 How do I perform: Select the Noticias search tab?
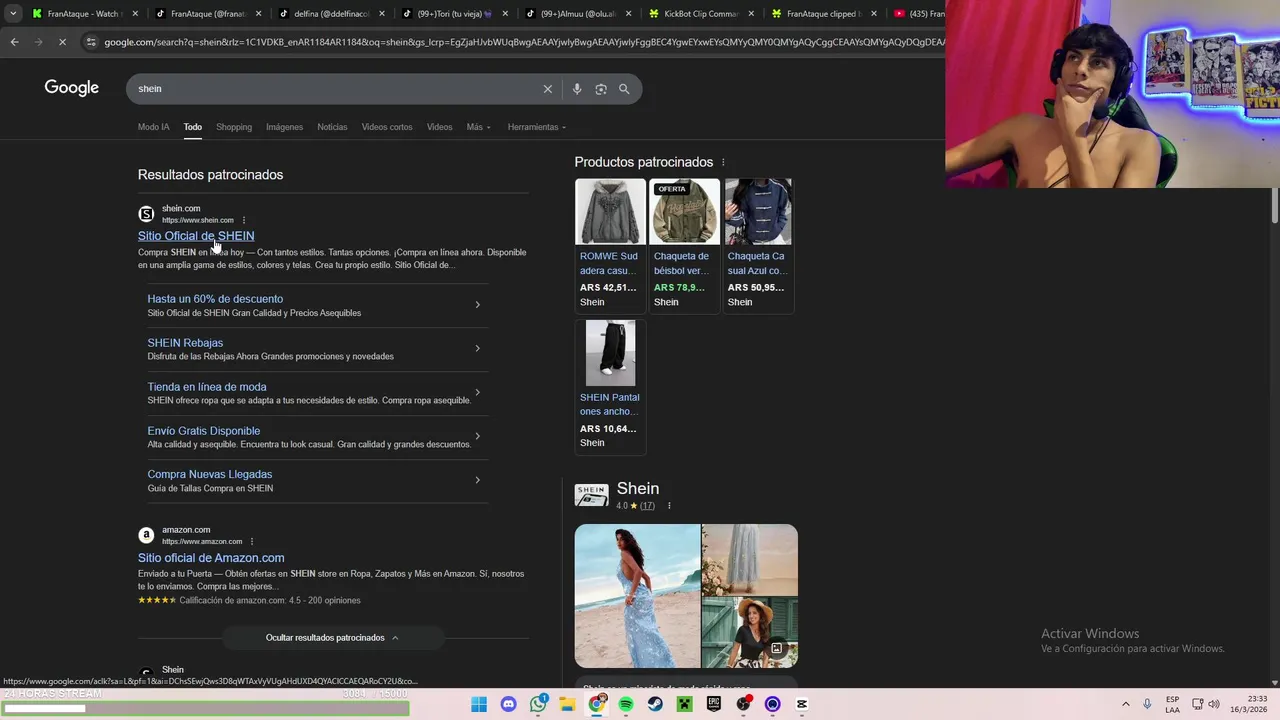tap(332, 127)
